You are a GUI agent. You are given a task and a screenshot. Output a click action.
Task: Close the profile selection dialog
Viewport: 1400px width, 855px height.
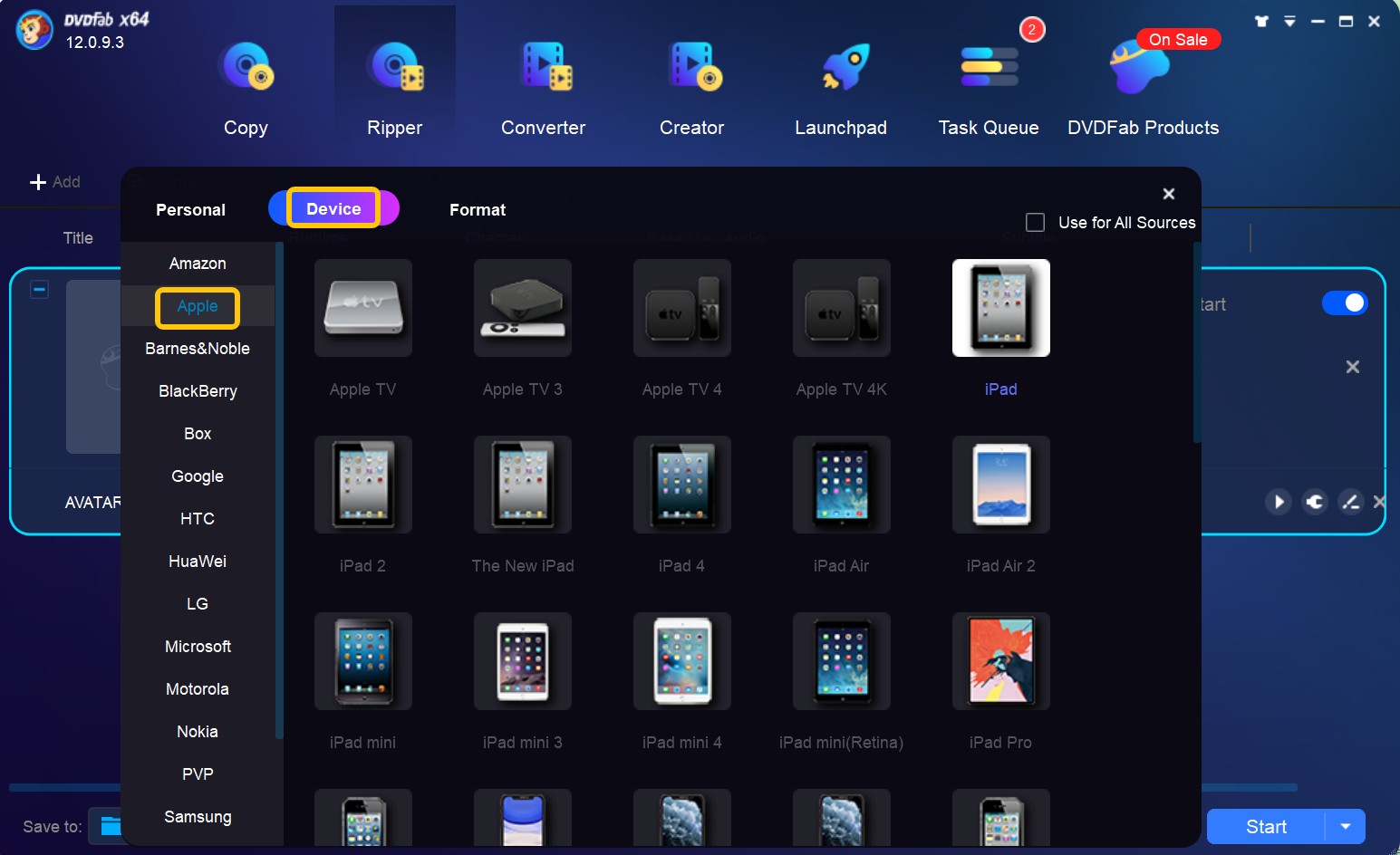[x=1169, y=194]
